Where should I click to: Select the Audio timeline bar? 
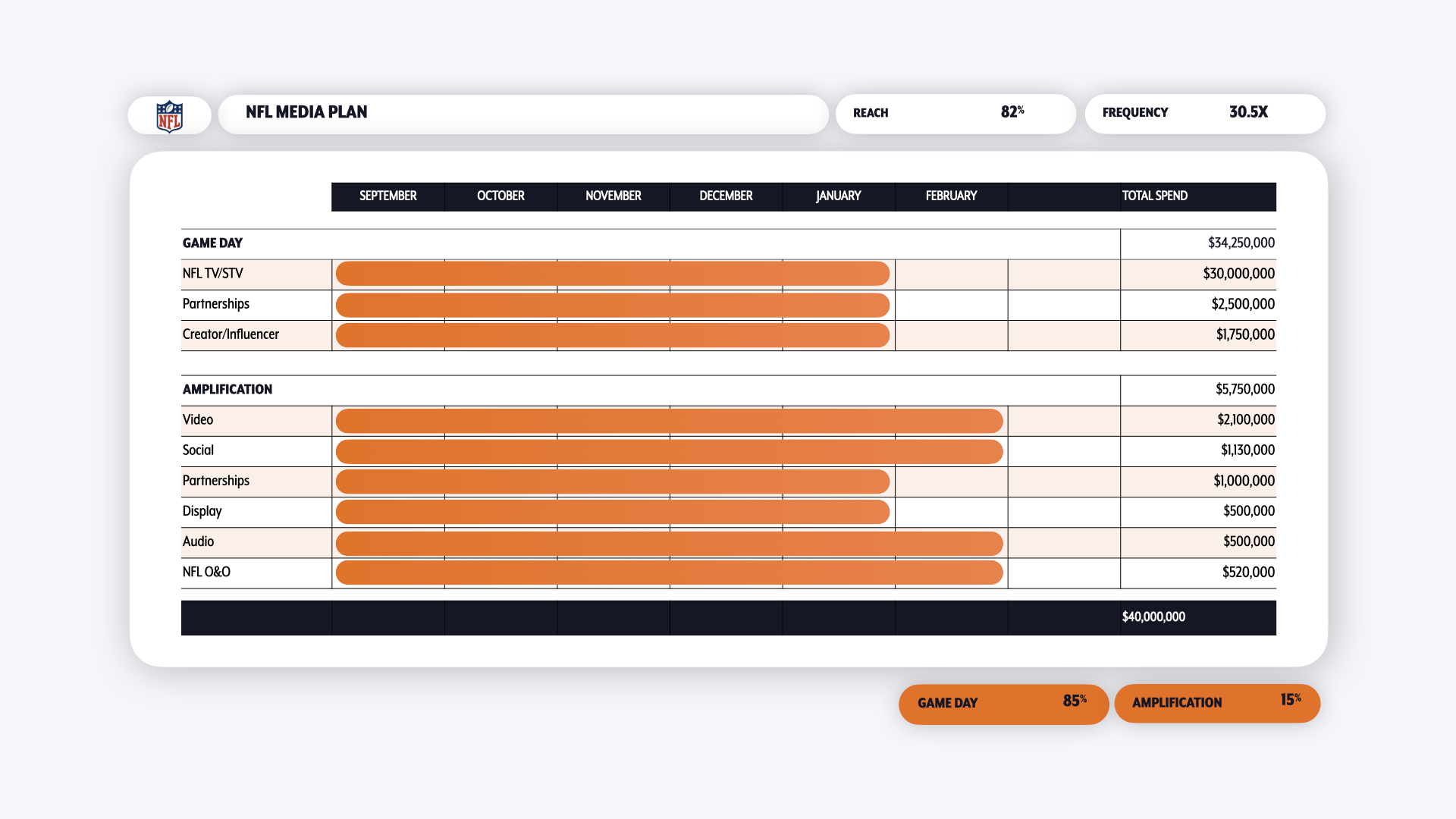point(670,543)
